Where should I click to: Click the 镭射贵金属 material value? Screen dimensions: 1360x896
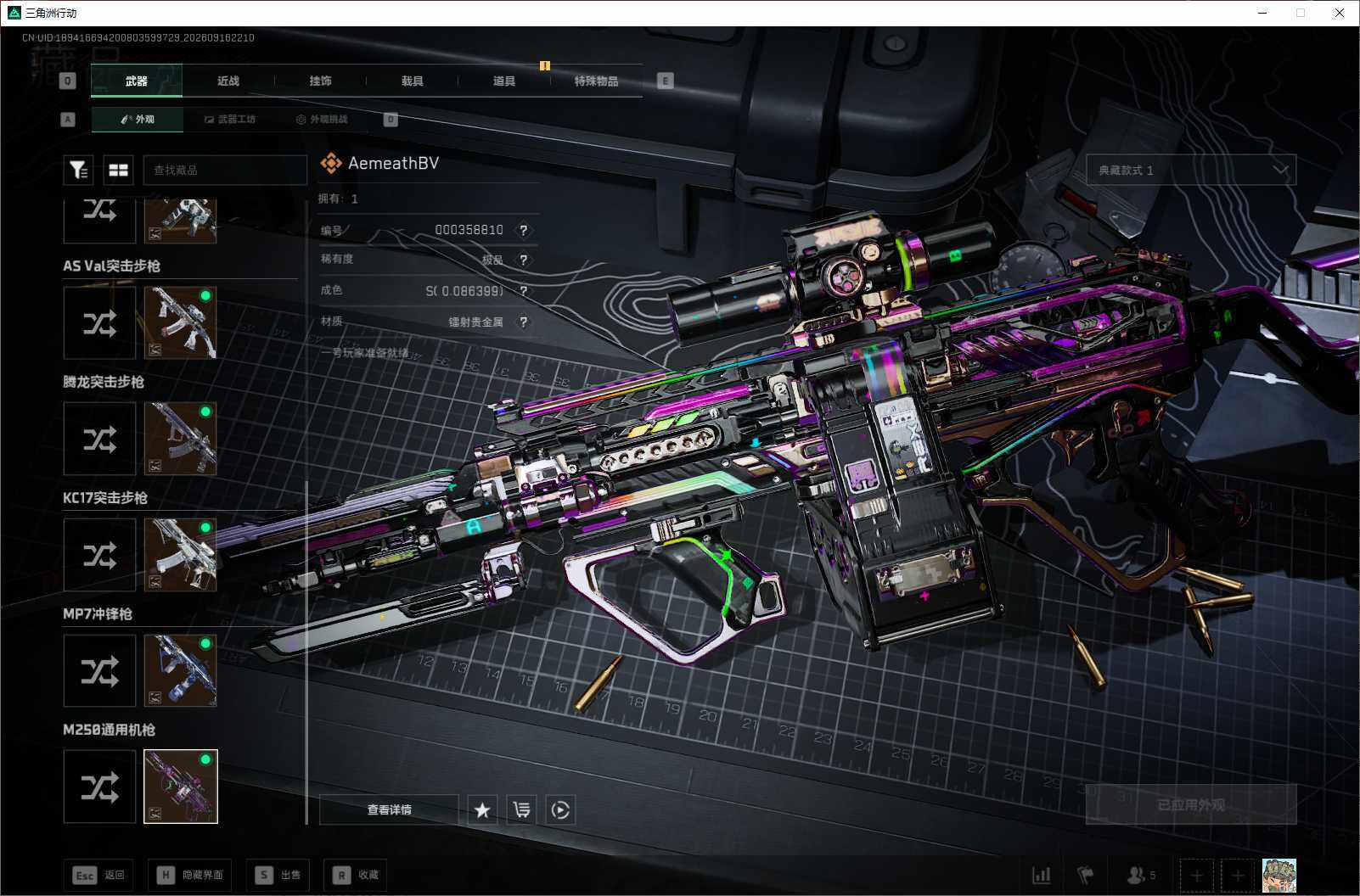coord(475,322)
